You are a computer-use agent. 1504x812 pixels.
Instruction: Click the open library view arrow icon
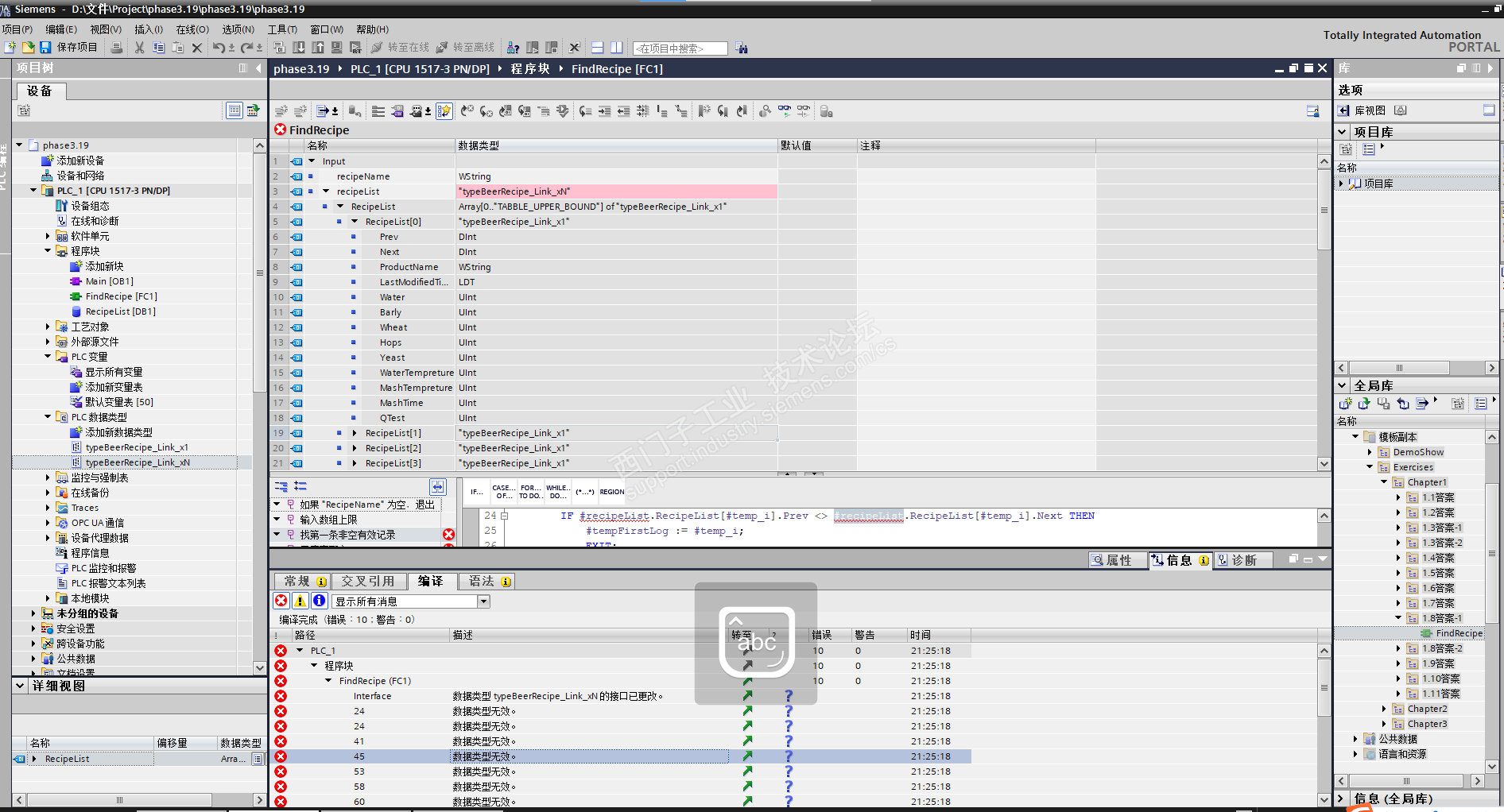point(1343,110)
